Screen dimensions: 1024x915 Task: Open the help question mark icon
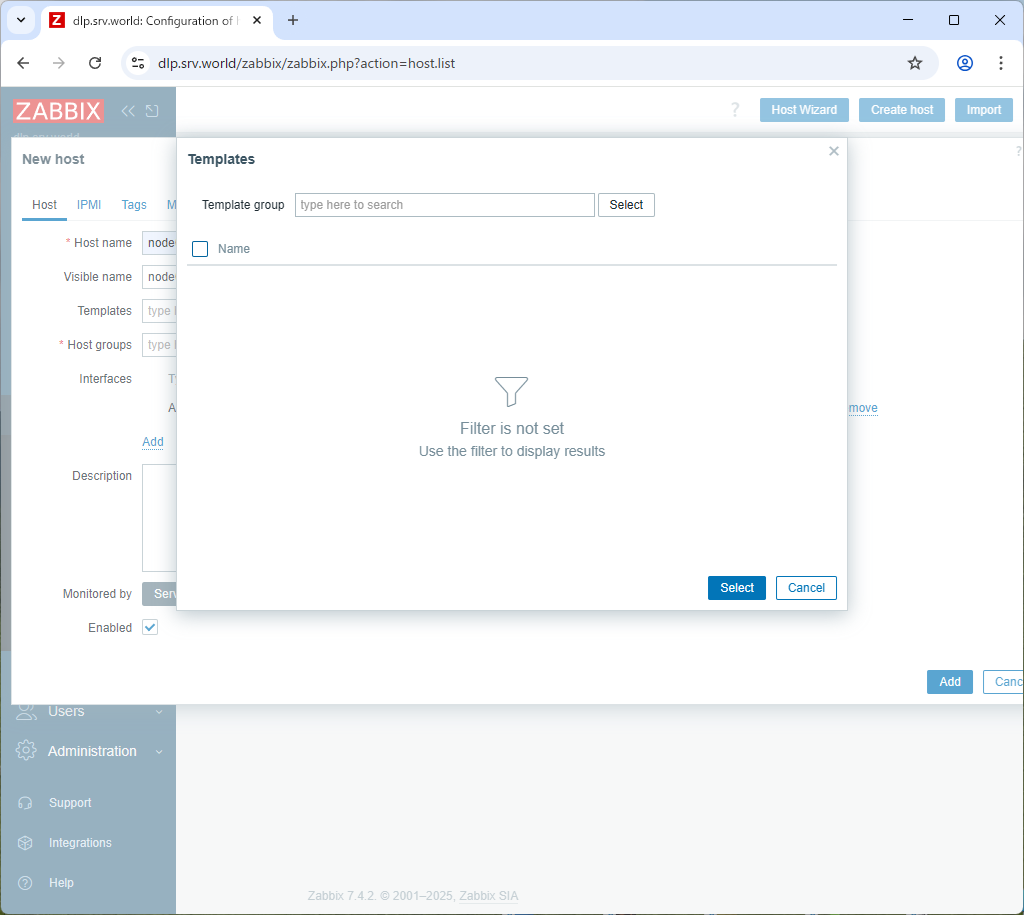735,110
